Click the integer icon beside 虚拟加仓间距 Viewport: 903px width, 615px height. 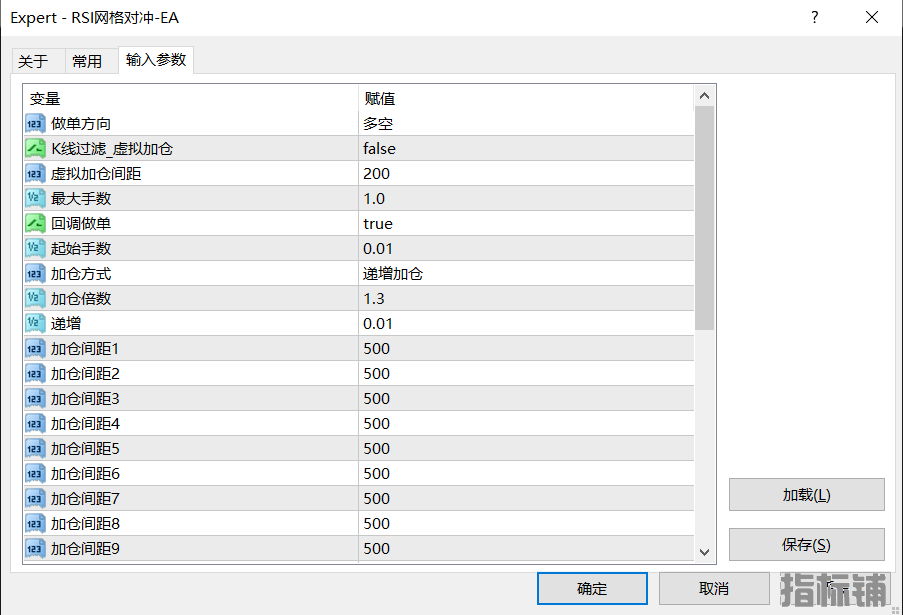[x=35, y=174]
